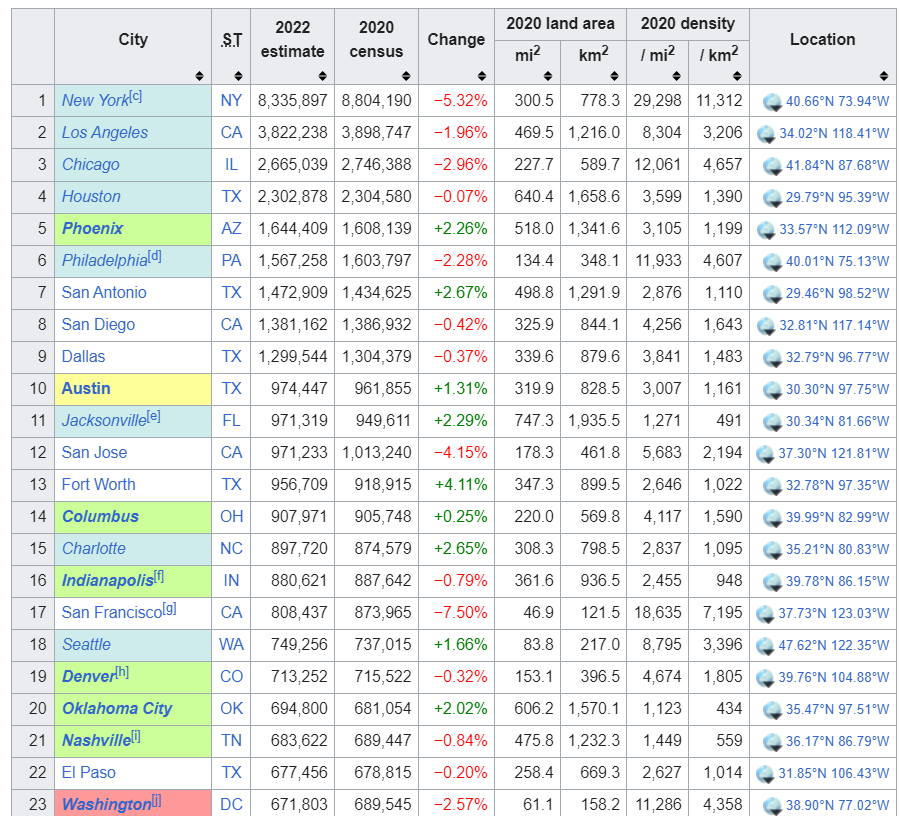Image resolution: width=902 pixels, height=816 pixels.
Task: Select Fort Worth's change value +4.11%
Action: click(461, 485)
